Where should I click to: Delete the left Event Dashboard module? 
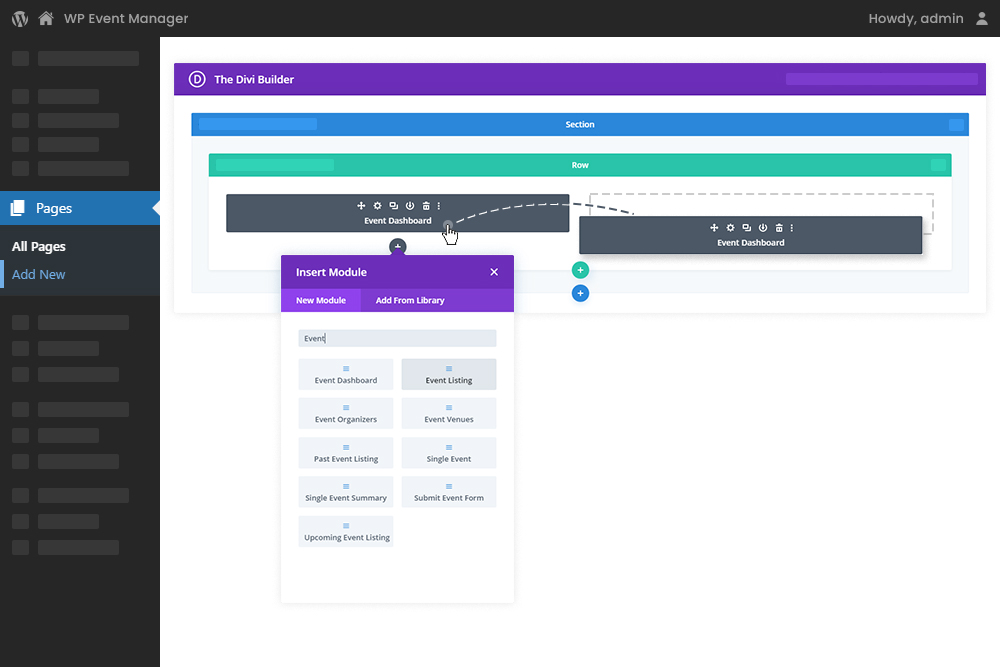[426, 206]
